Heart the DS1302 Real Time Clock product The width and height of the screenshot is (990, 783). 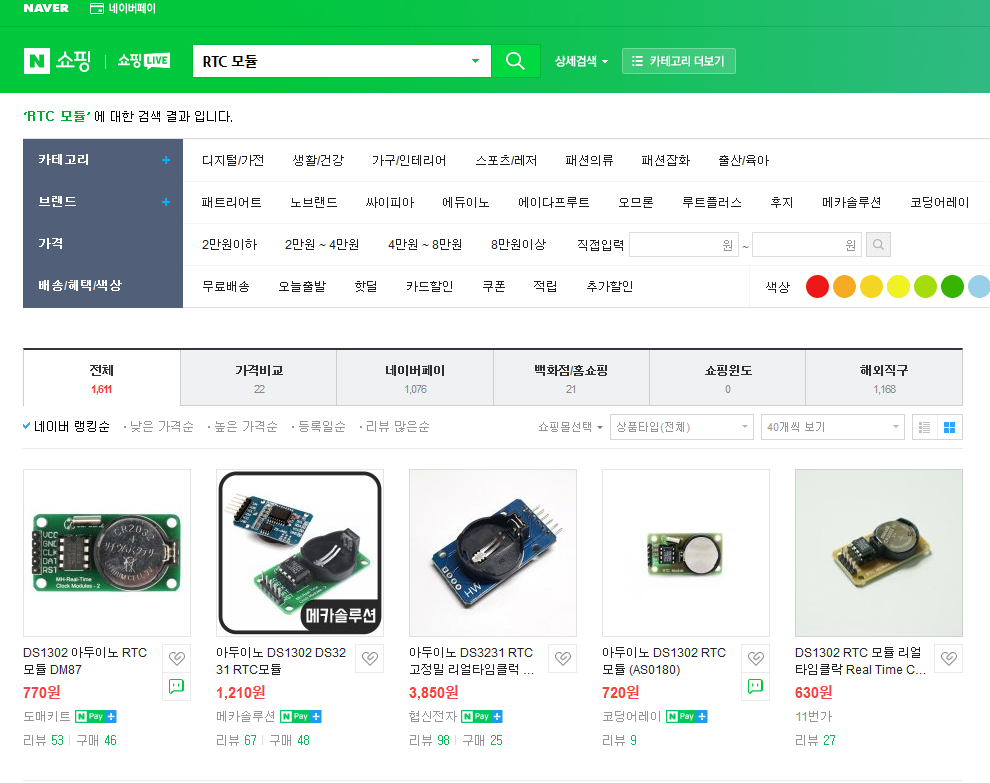[x=948, y=659]
